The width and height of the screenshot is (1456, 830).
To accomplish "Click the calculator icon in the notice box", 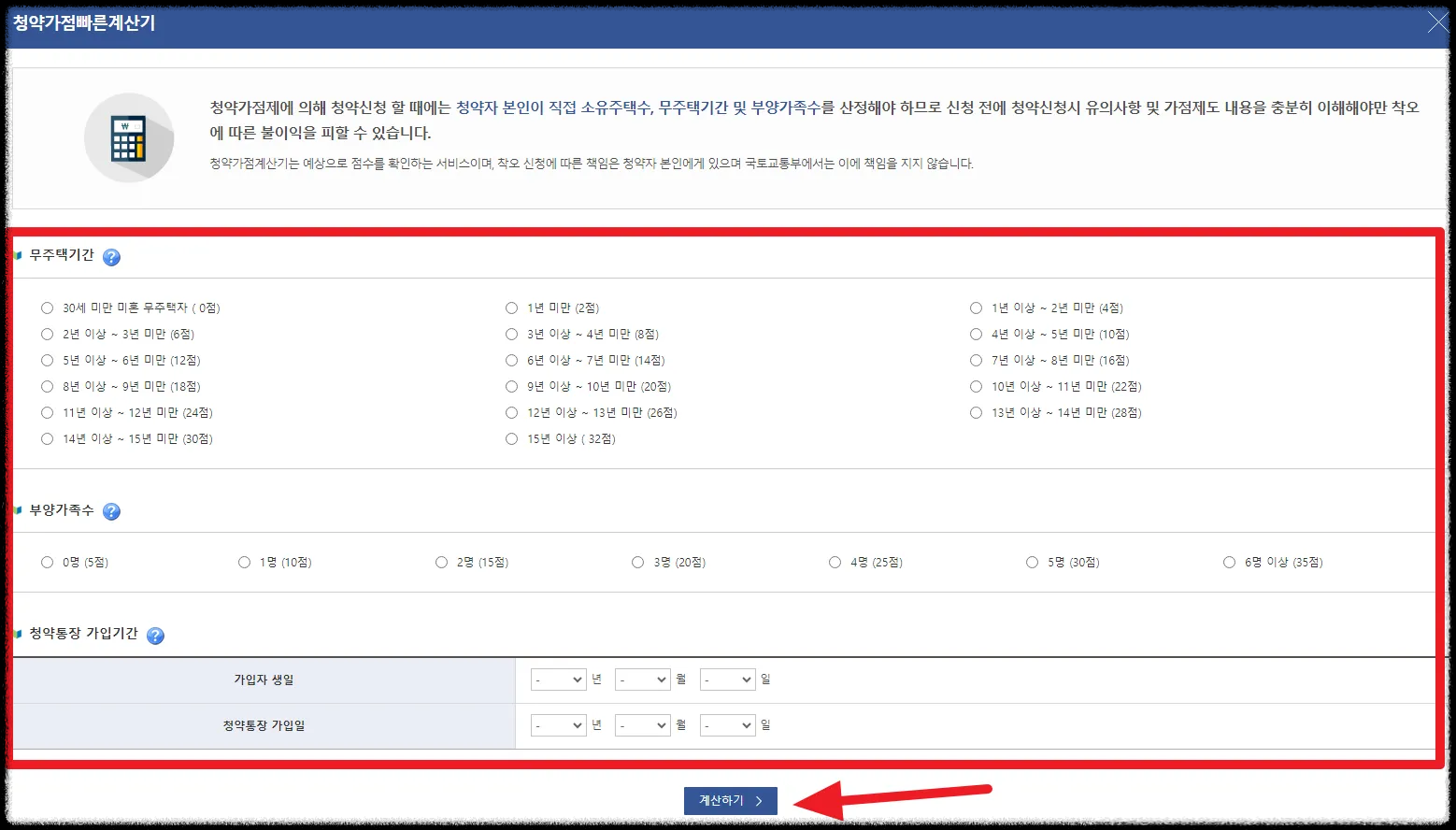I will point(129,138).
